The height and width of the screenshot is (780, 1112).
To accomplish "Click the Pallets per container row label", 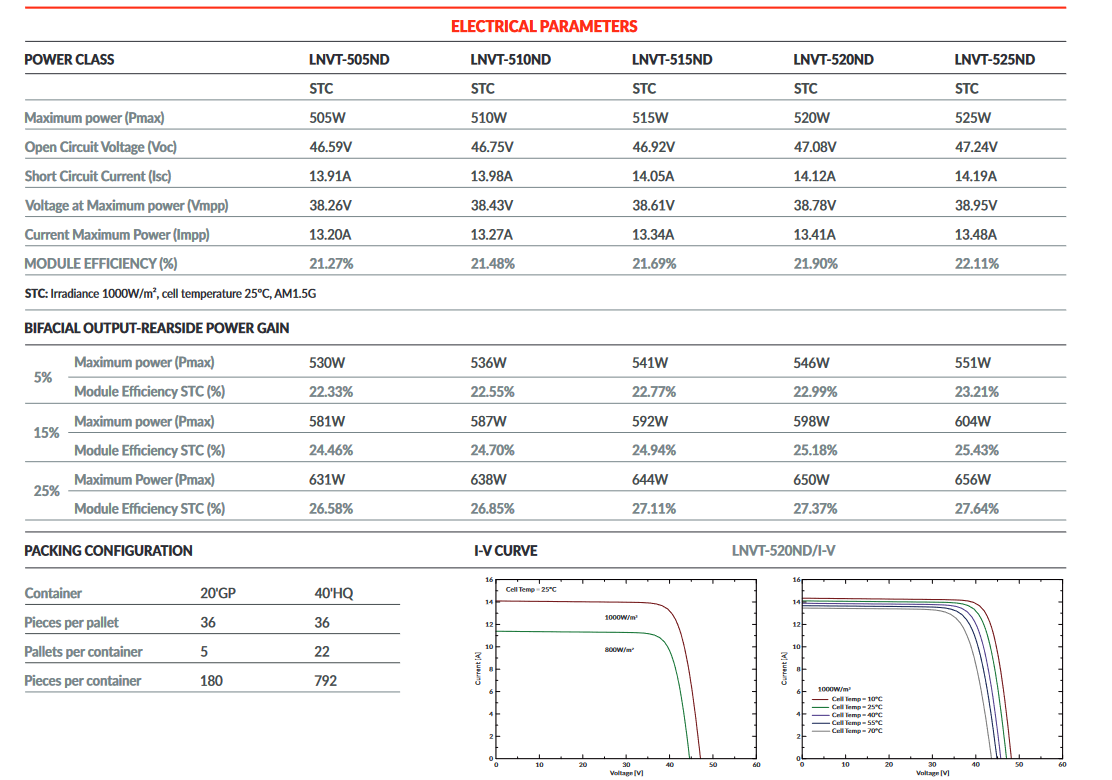I will click(83, 652).
